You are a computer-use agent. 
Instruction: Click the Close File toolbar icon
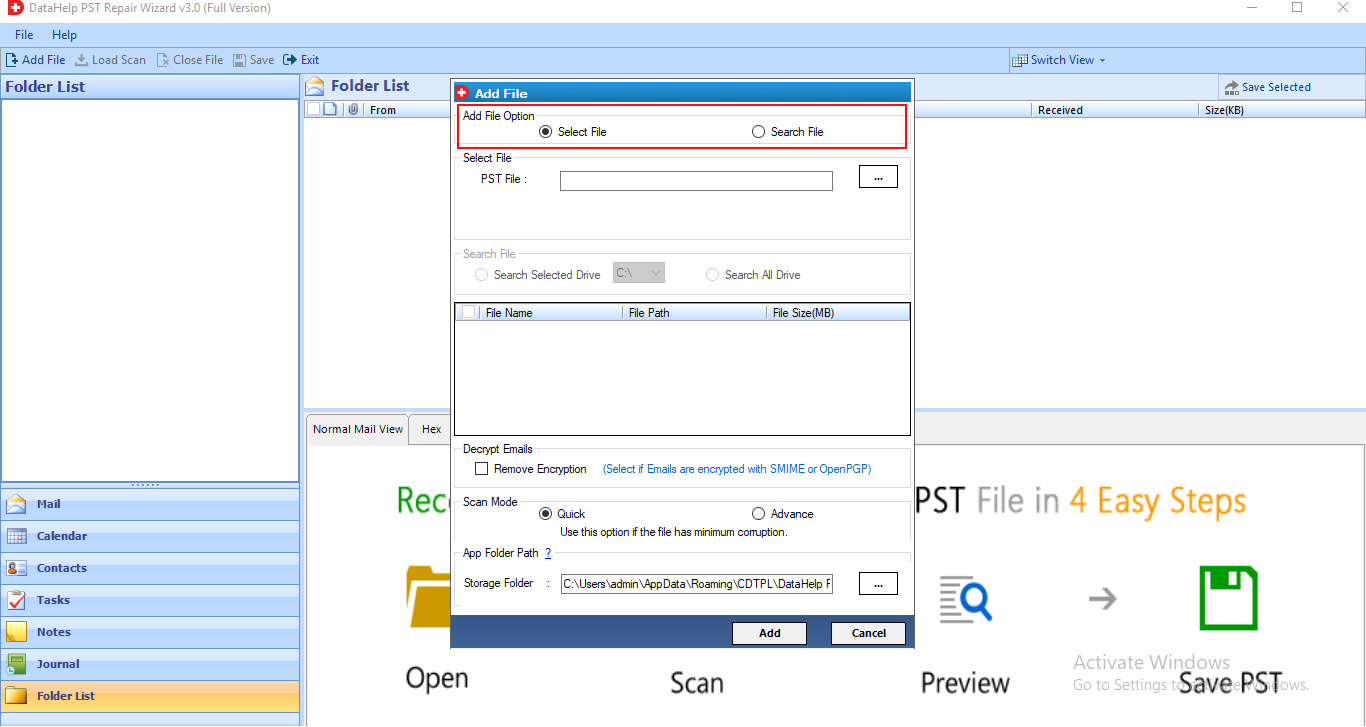[163, 60]
